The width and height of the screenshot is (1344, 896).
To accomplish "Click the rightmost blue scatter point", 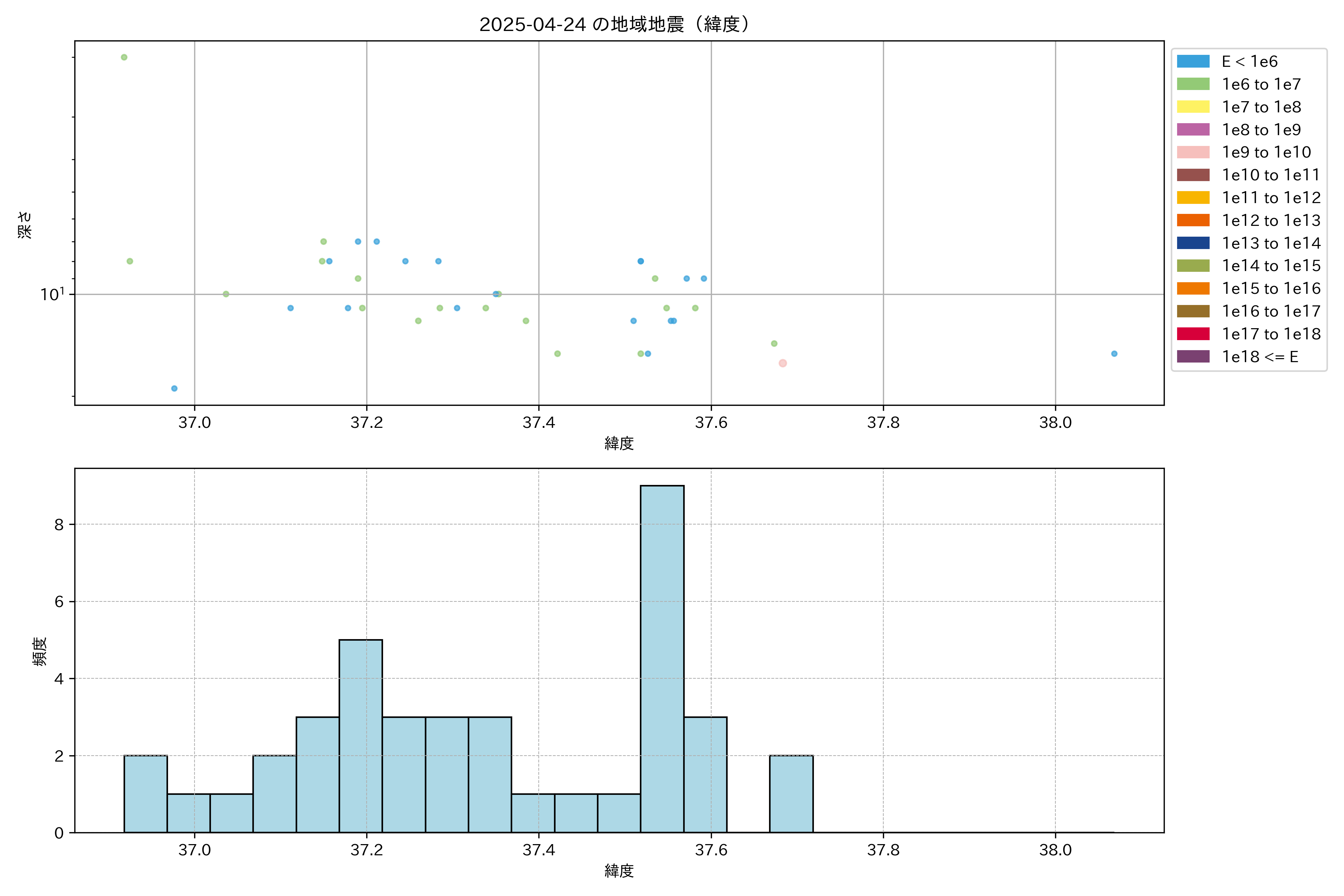I will point(1114,354).
